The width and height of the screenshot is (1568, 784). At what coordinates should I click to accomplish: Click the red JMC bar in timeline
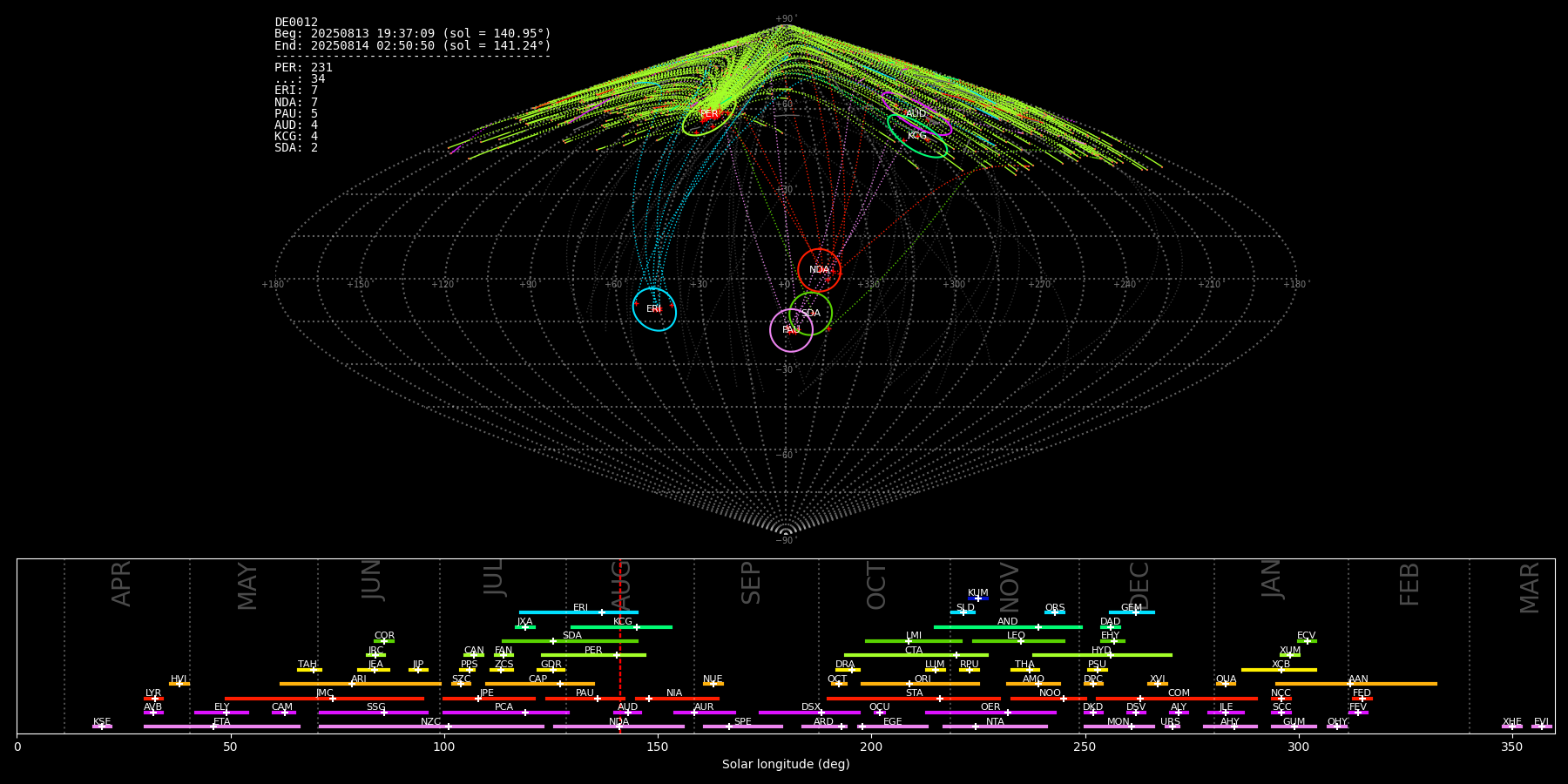pos(325,698)
